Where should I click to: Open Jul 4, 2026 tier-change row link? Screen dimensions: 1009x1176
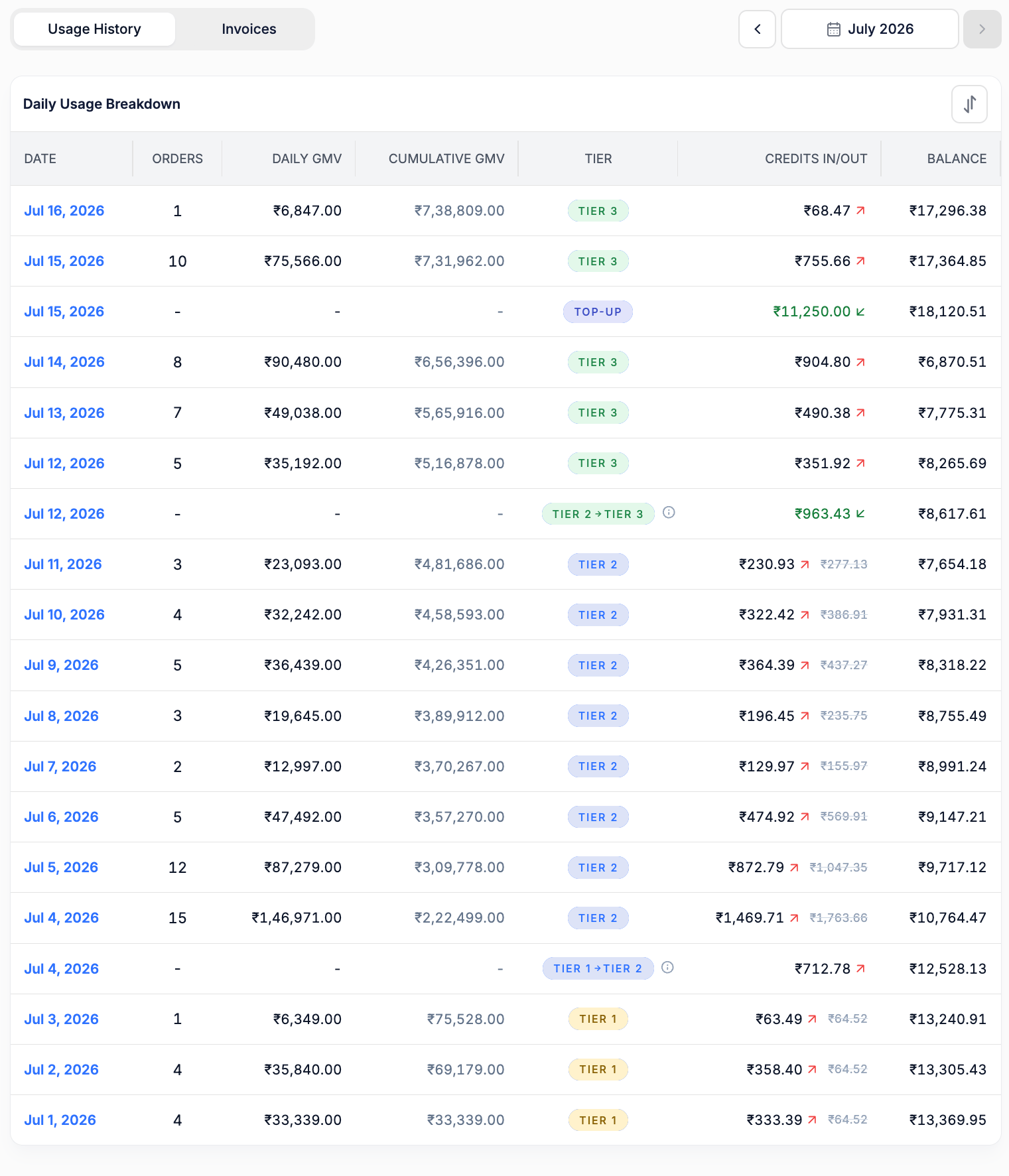[61, 968]
